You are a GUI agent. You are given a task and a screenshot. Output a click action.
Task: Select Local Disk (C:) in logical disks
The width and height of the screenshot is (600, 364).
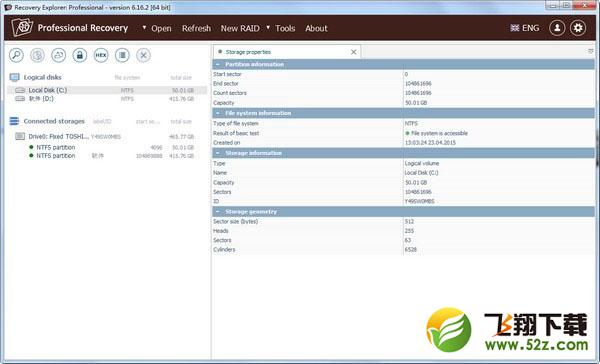point(107,90)
